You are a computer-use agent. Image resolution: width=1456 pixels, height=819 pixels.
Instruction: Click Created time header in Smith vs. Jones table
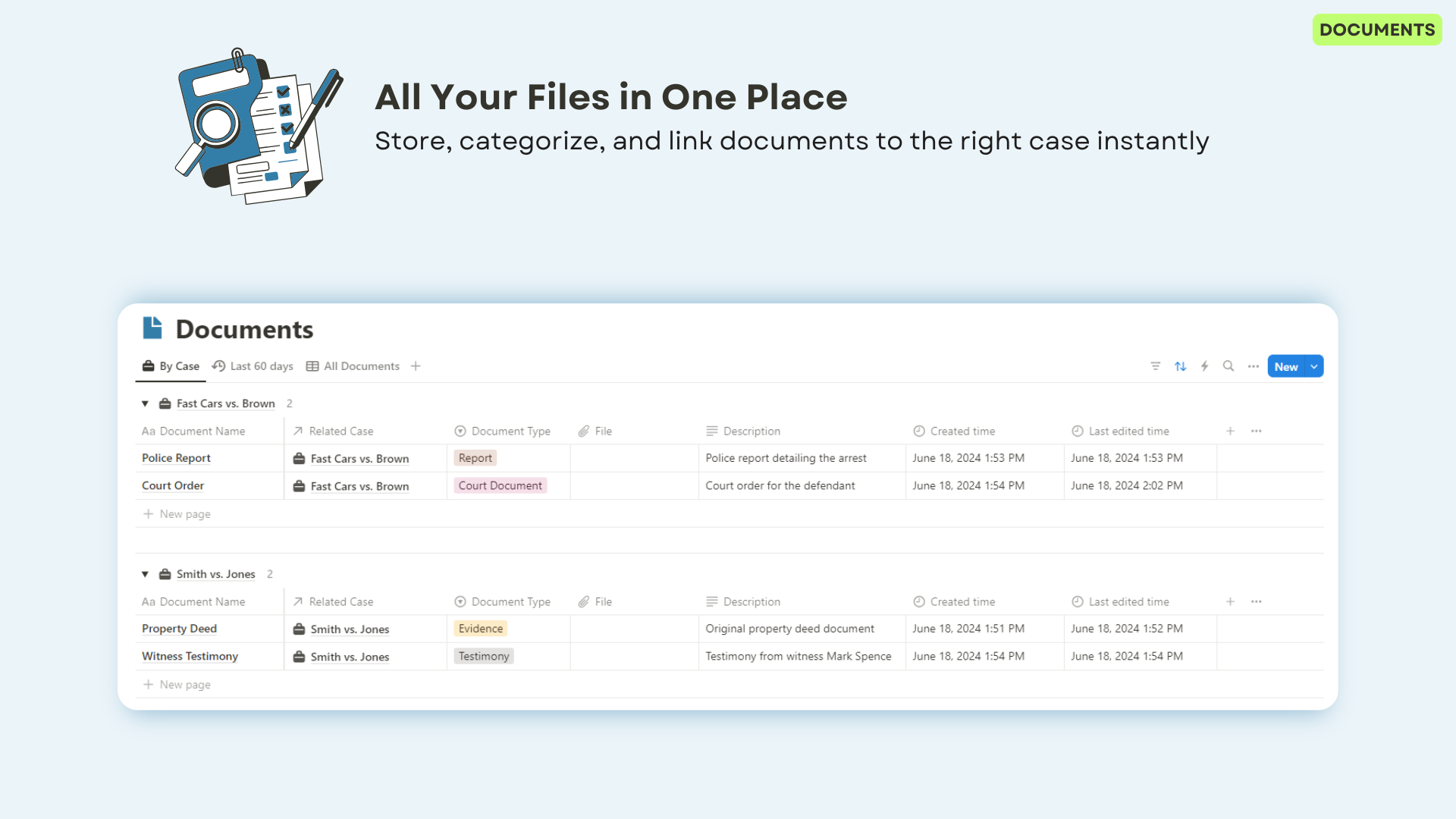tap(954, 601)
